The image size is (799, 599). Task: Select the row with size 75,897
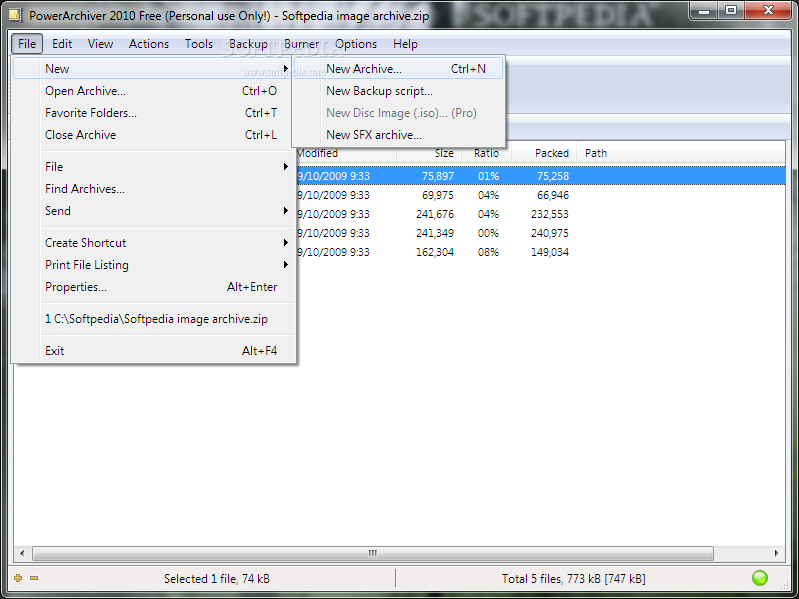(x=540, y=176)
